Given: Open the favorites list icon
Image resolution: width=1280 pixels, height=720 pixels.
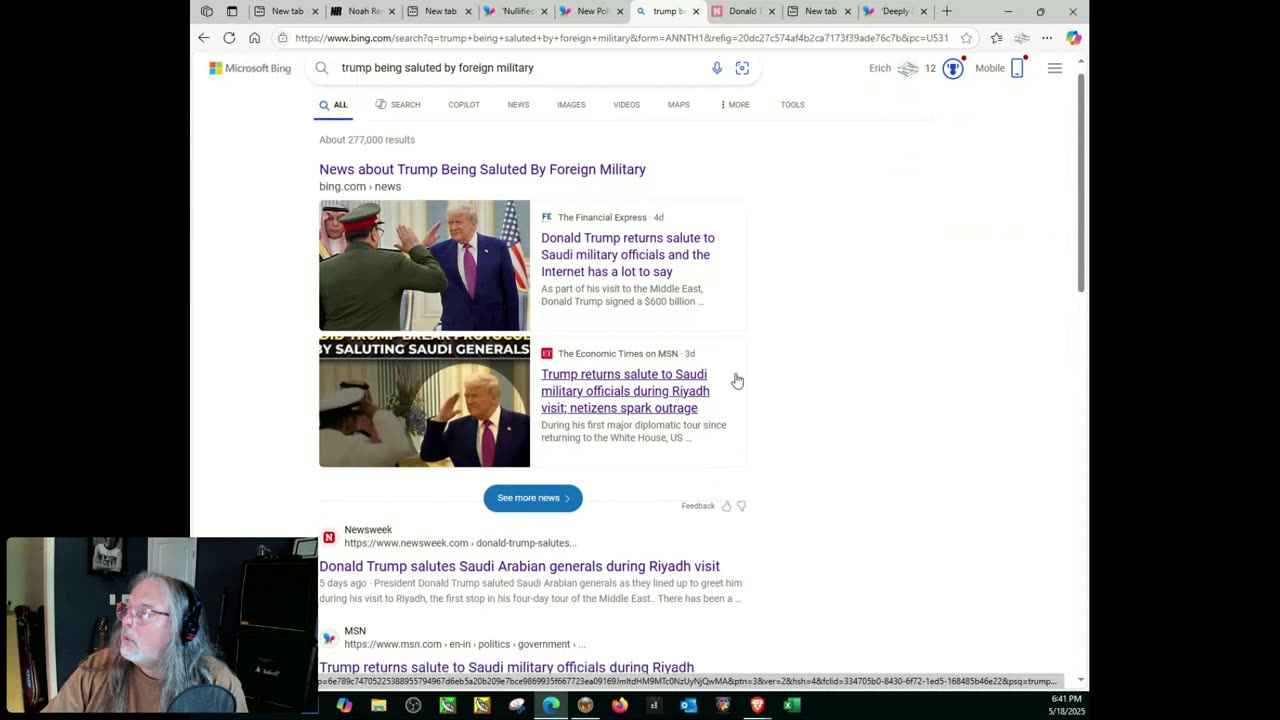Looking at the screenshot, I should pyautogui.click(x=996, y=38).
